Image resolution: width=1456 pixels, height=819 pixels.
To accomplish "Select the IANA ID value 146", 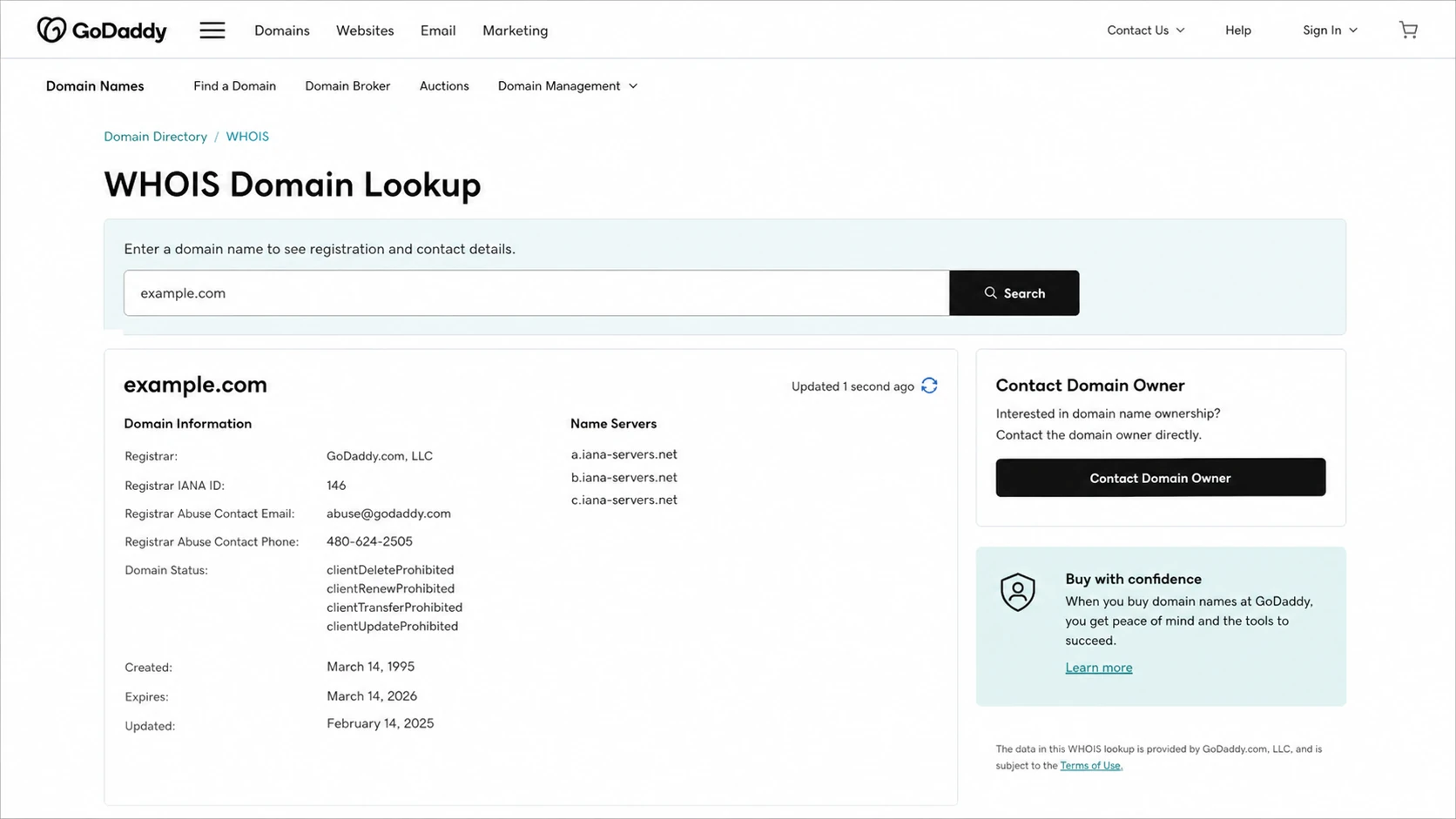I will pos(336,486).
